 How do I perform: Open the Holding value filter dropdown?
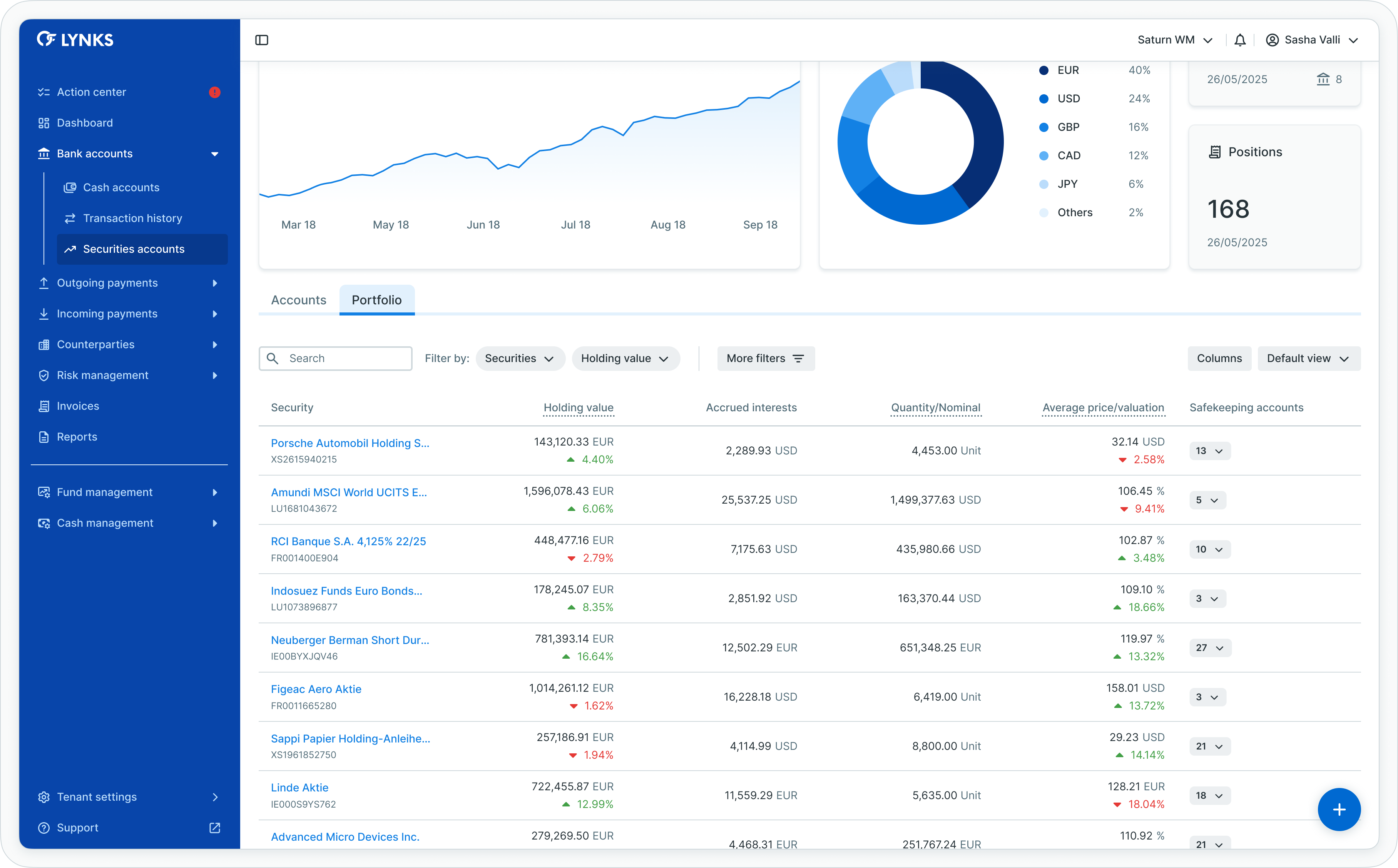(625, 358)
